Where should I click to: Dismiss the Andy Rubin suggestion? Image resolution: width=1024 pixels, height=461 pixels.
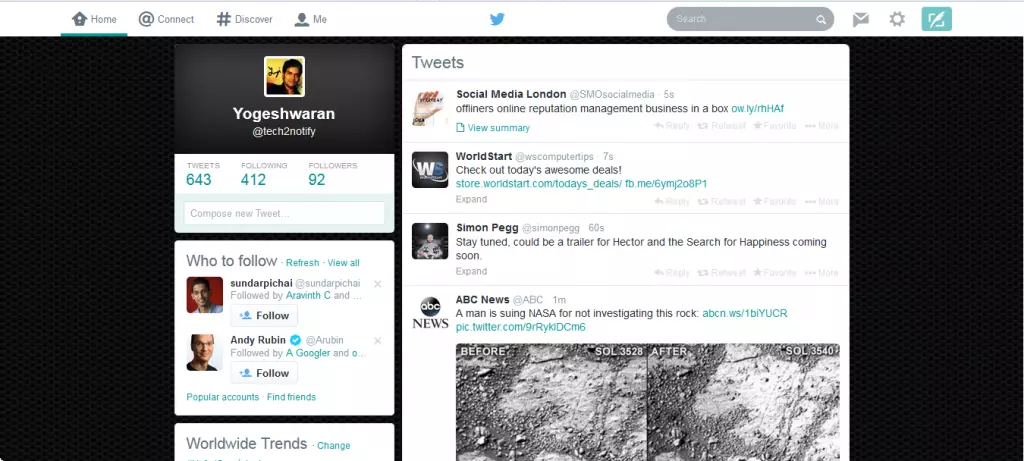click(x=377, y=341)
